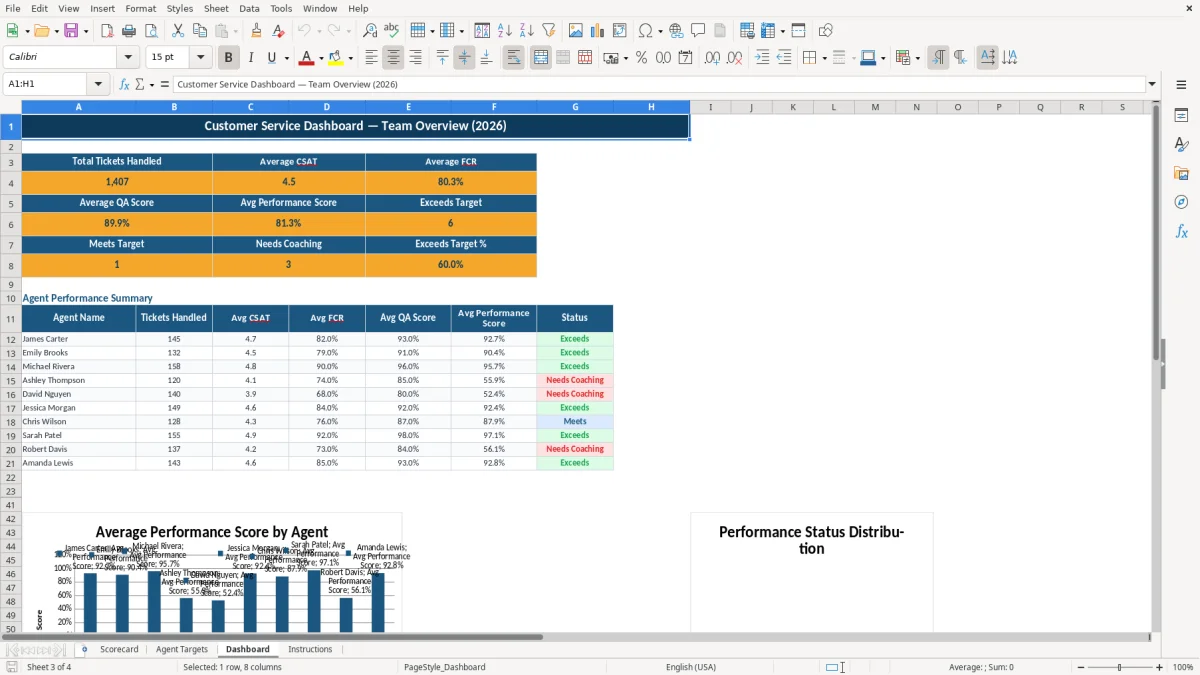Toggle Center Horizontally alignment
This screenshot has width=1200, height=675.
point(393,58)
